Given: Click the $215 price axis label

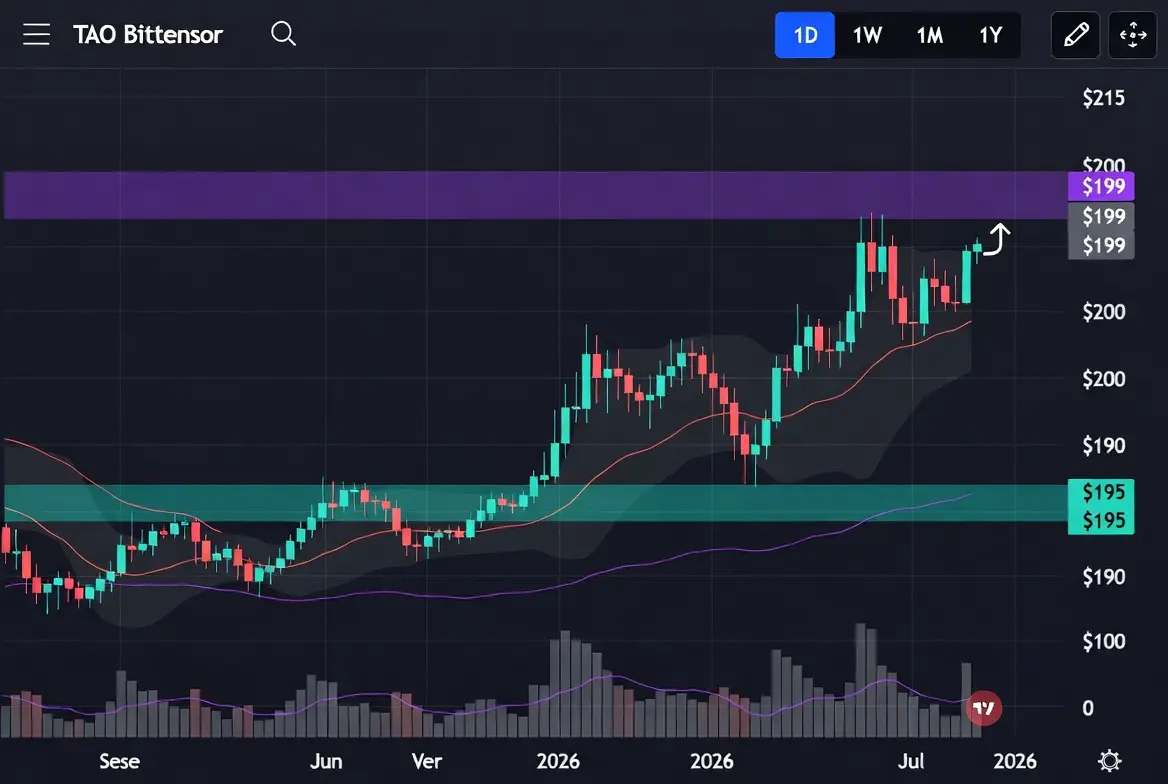Looking at the screenshot, I should coord(1103,98).
